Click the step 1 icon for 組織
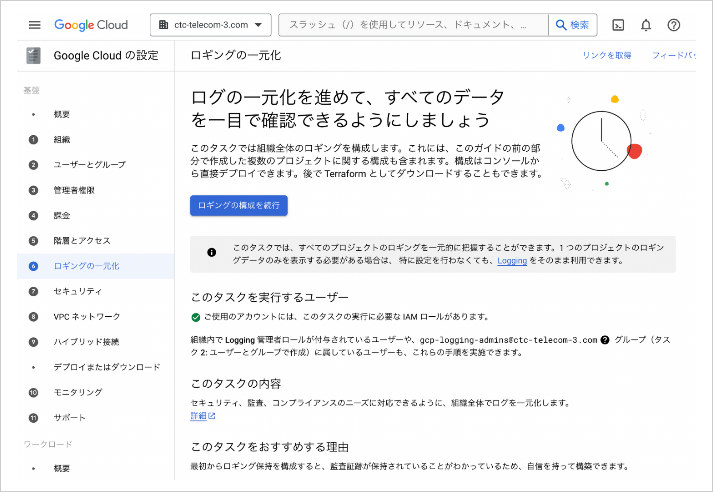This screenshot has width=713, height=492. (x=33, y=140)
